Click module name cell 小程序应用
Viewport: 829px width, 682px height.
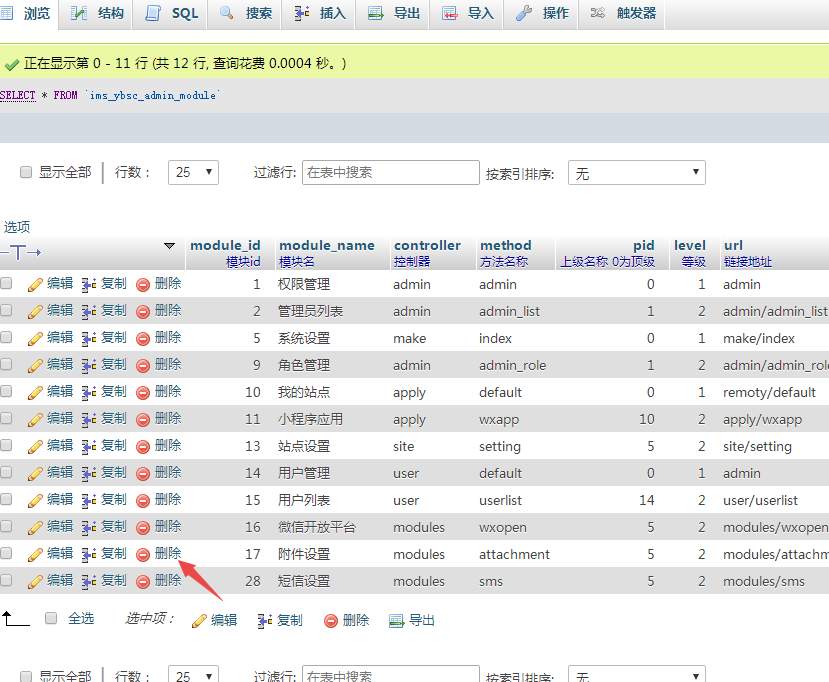click(x=310, y=419)
